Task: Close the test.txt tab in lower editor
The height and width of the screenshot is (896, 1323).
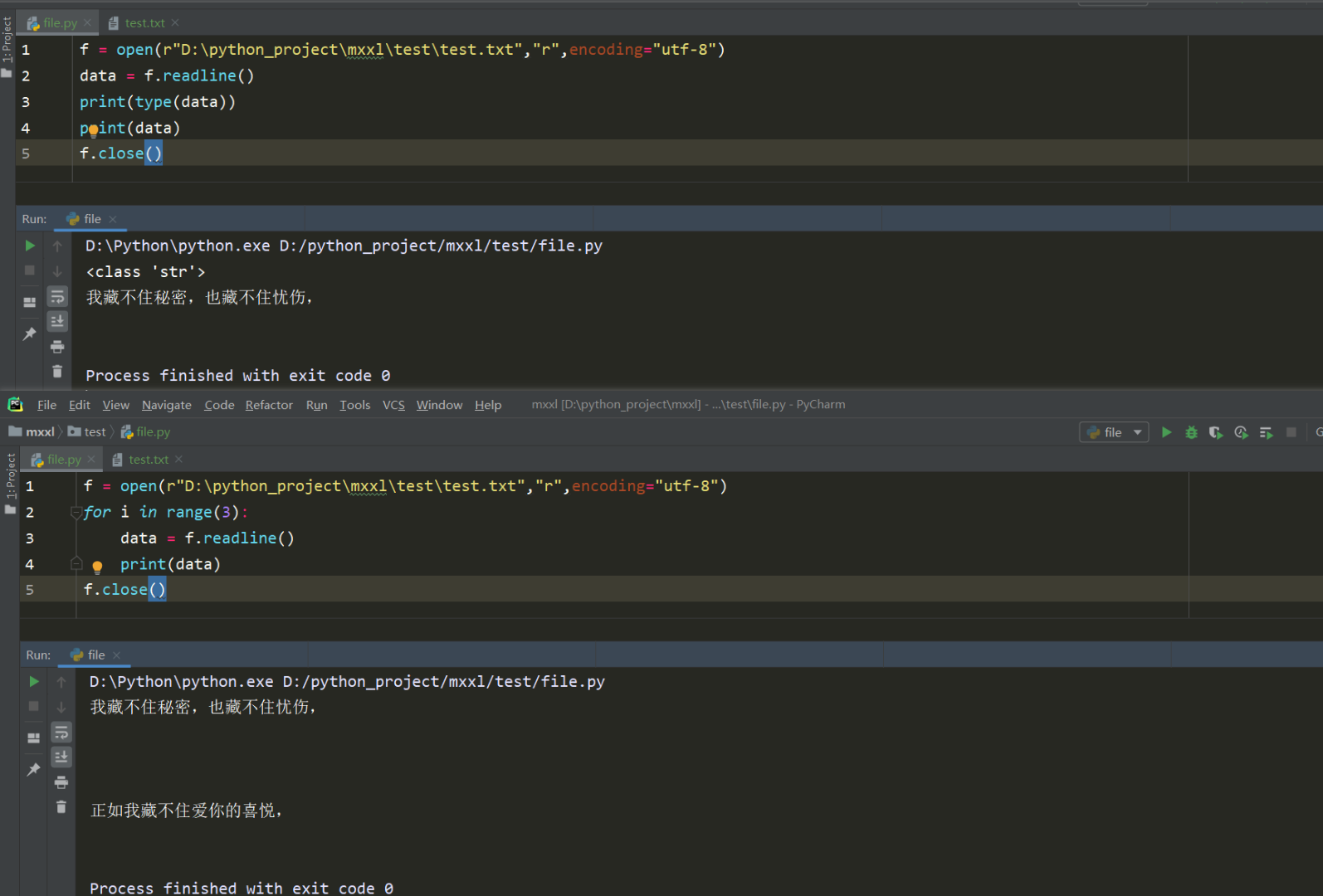Action: point(178,460)
